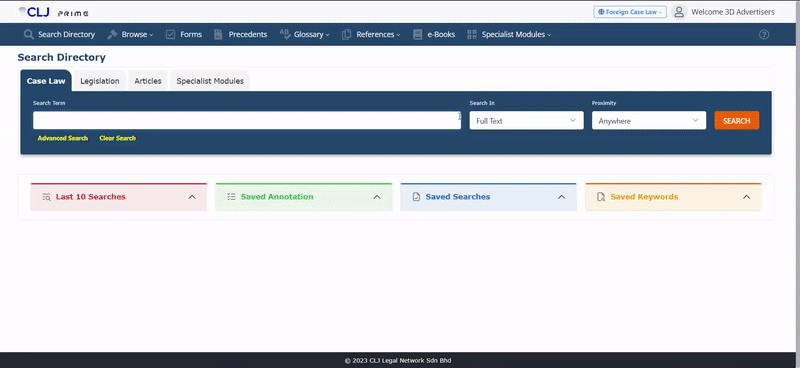Switch to the Articles tab

[148, 81]
